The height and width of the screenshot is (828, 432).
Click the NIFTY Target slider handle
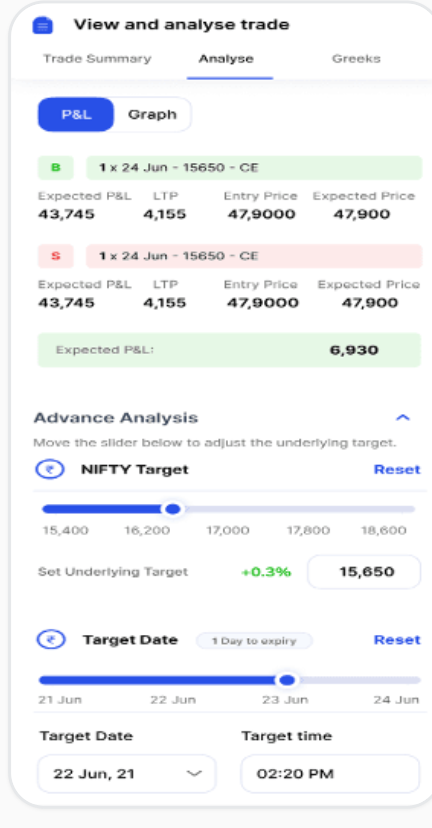[173, 509]
